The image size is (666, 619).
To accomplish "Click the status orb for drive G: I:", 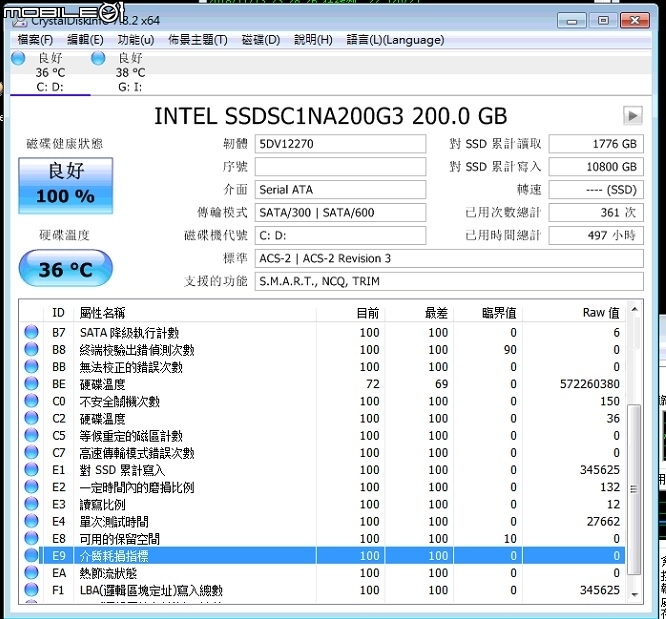I will (x=98, y=58).
